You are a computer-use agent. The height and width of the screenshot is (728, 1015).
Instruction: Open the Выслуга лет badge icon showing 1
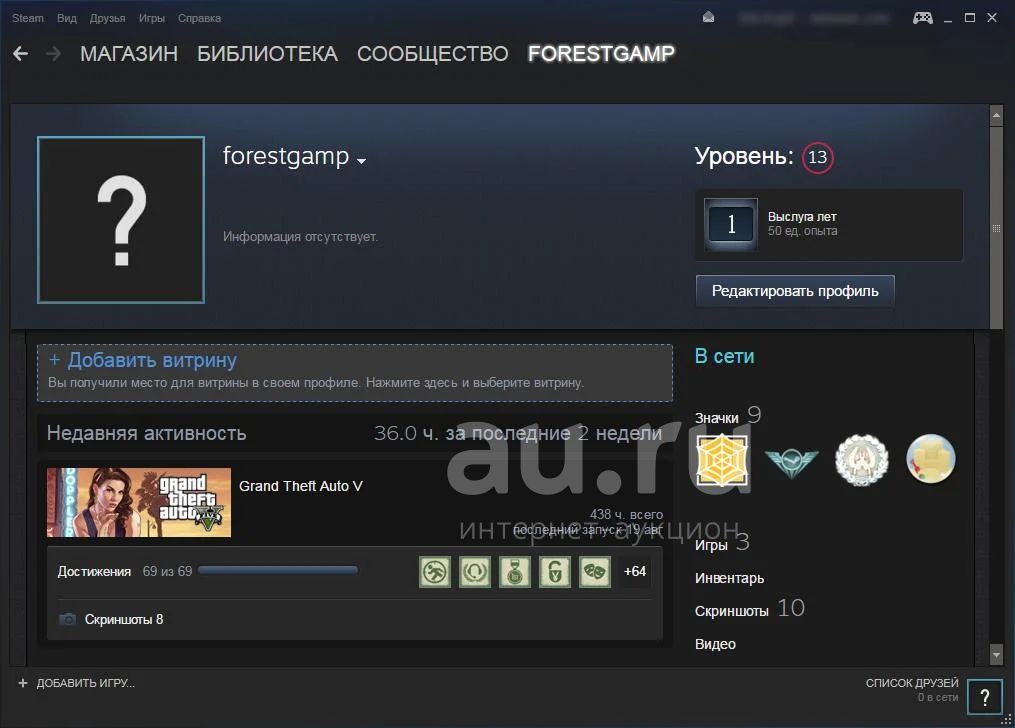tap(731, 225)
